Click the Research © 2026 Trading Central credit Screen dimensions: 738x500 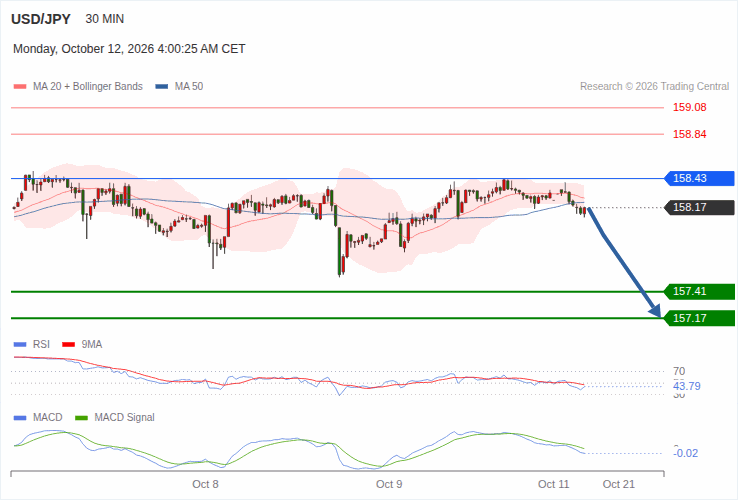(x=654, y=87)
